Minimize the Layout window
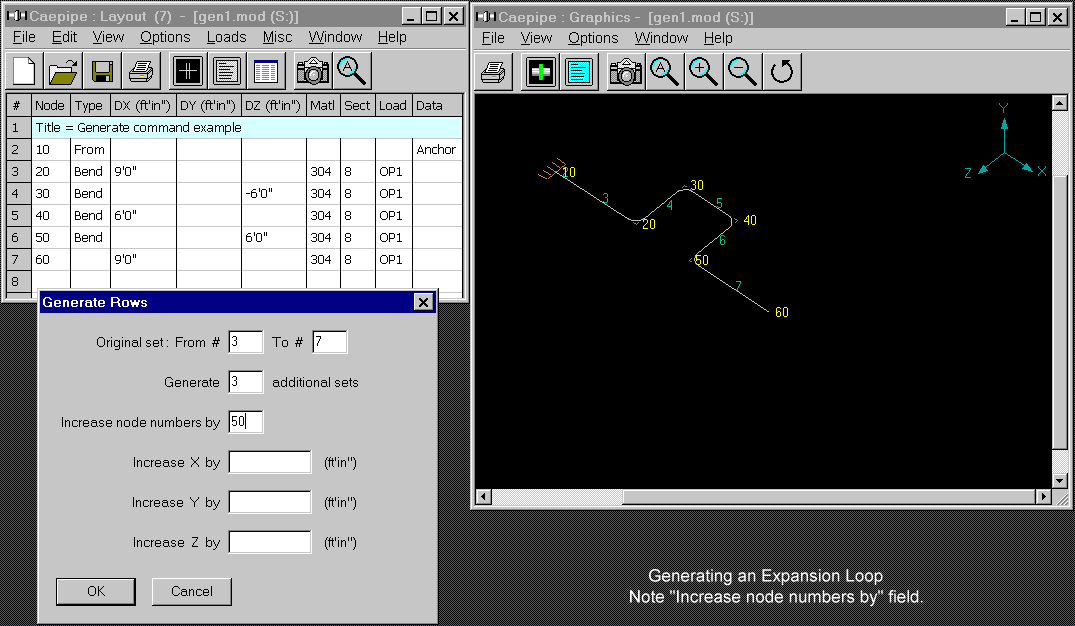 point(411,16)
